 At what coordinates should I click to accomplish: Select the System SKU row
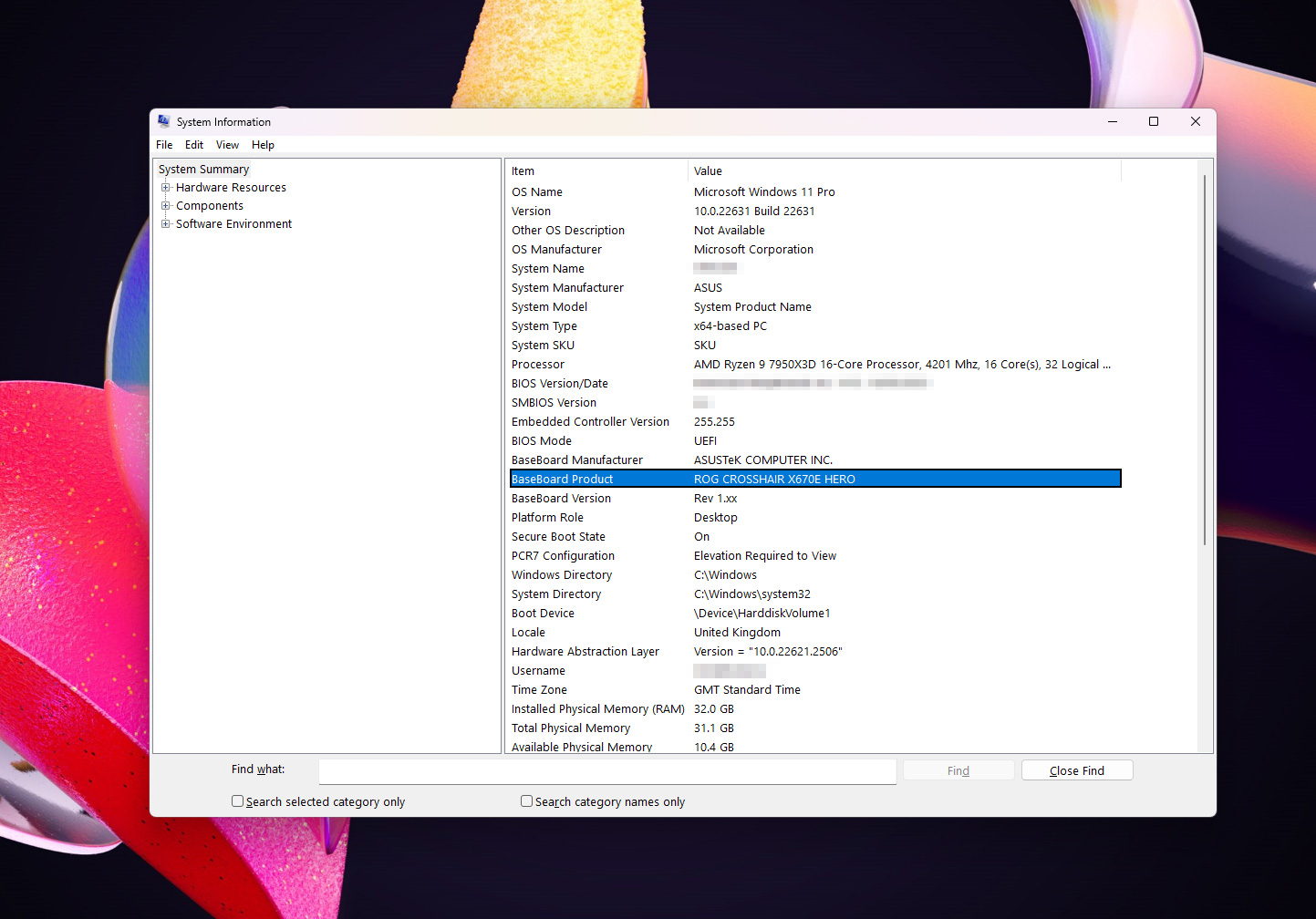pos(814,346)
